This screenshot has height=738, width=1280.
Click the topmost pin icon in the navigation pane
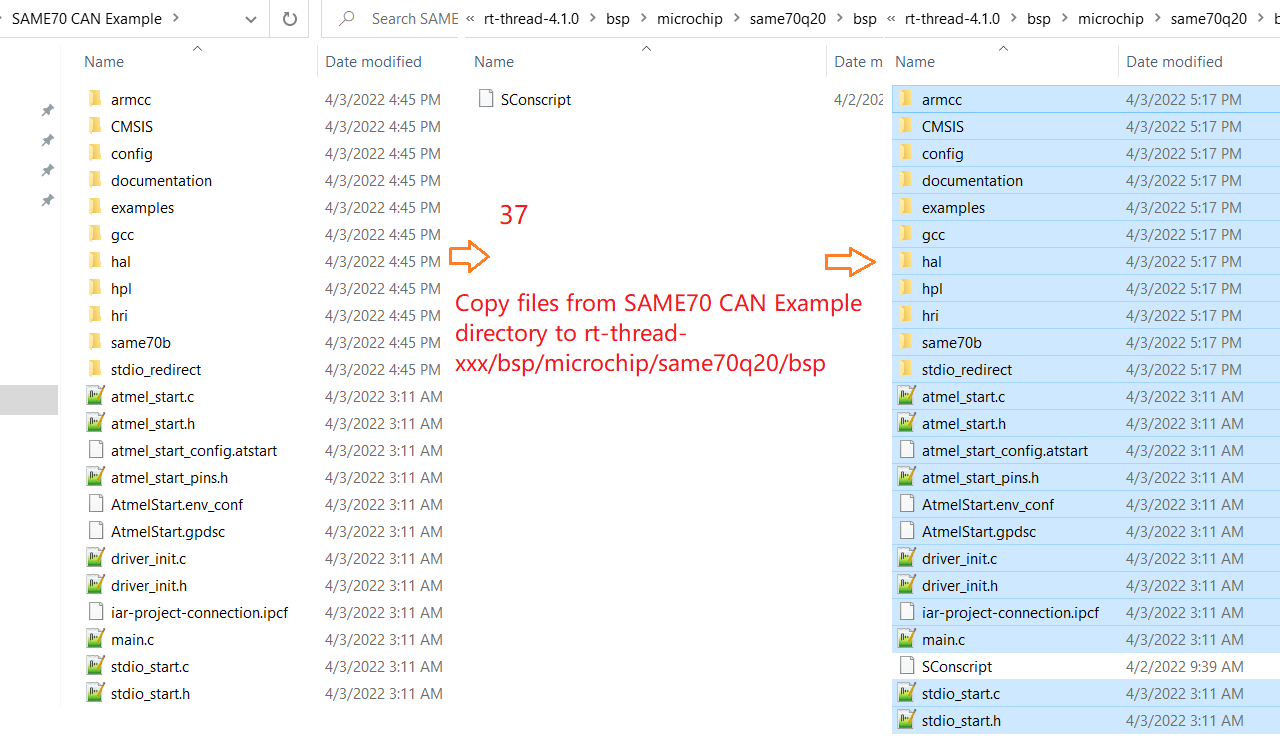tap(47, 111)
